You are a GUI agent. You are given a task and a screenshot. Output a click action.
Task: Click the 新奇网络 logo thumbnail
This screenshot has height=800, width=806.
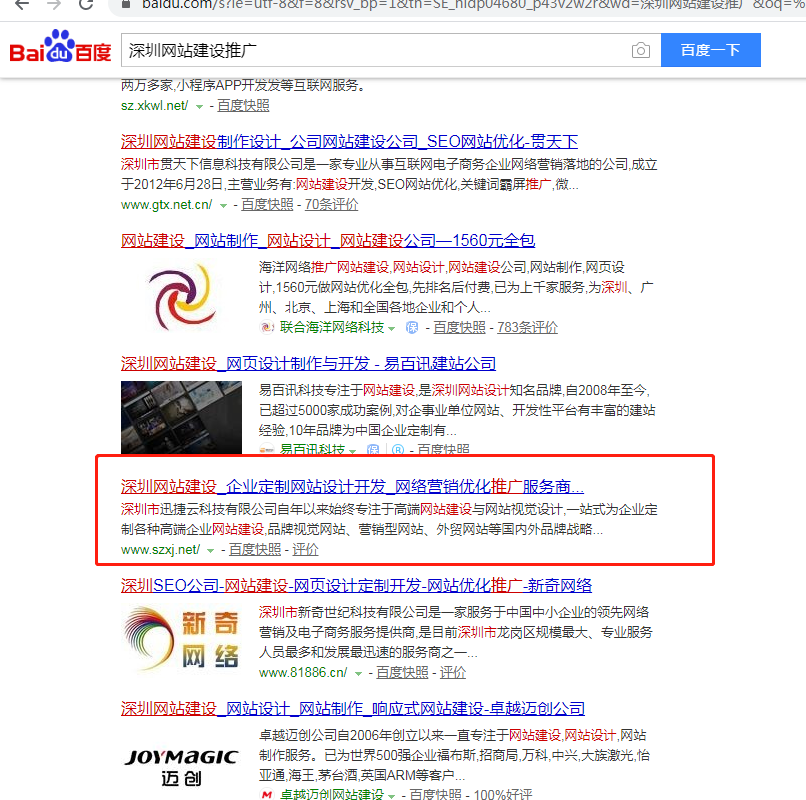[x=181, y=639]
